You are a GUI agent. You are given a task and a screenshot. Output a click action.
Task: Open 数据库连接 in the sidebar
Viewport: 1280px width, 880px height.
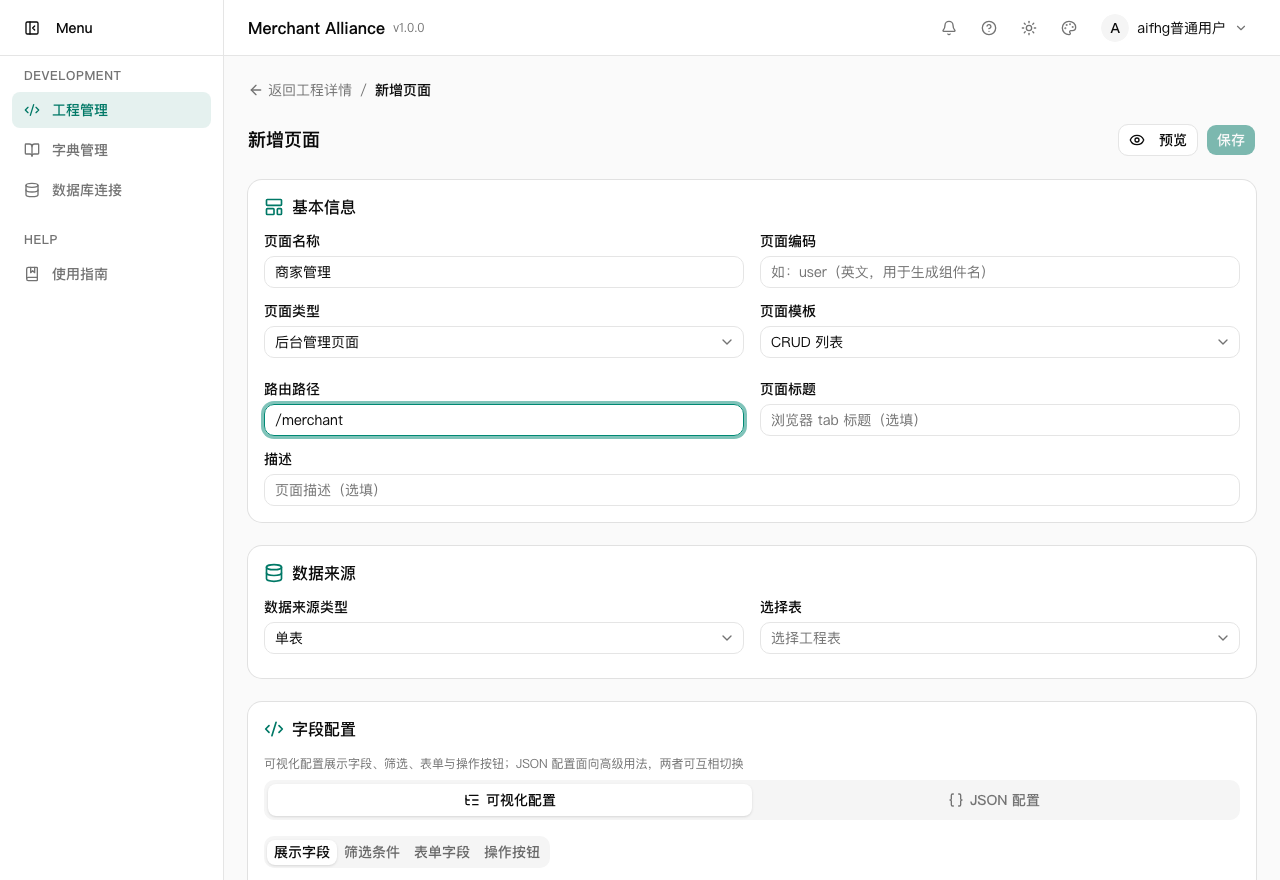[112, 190]
